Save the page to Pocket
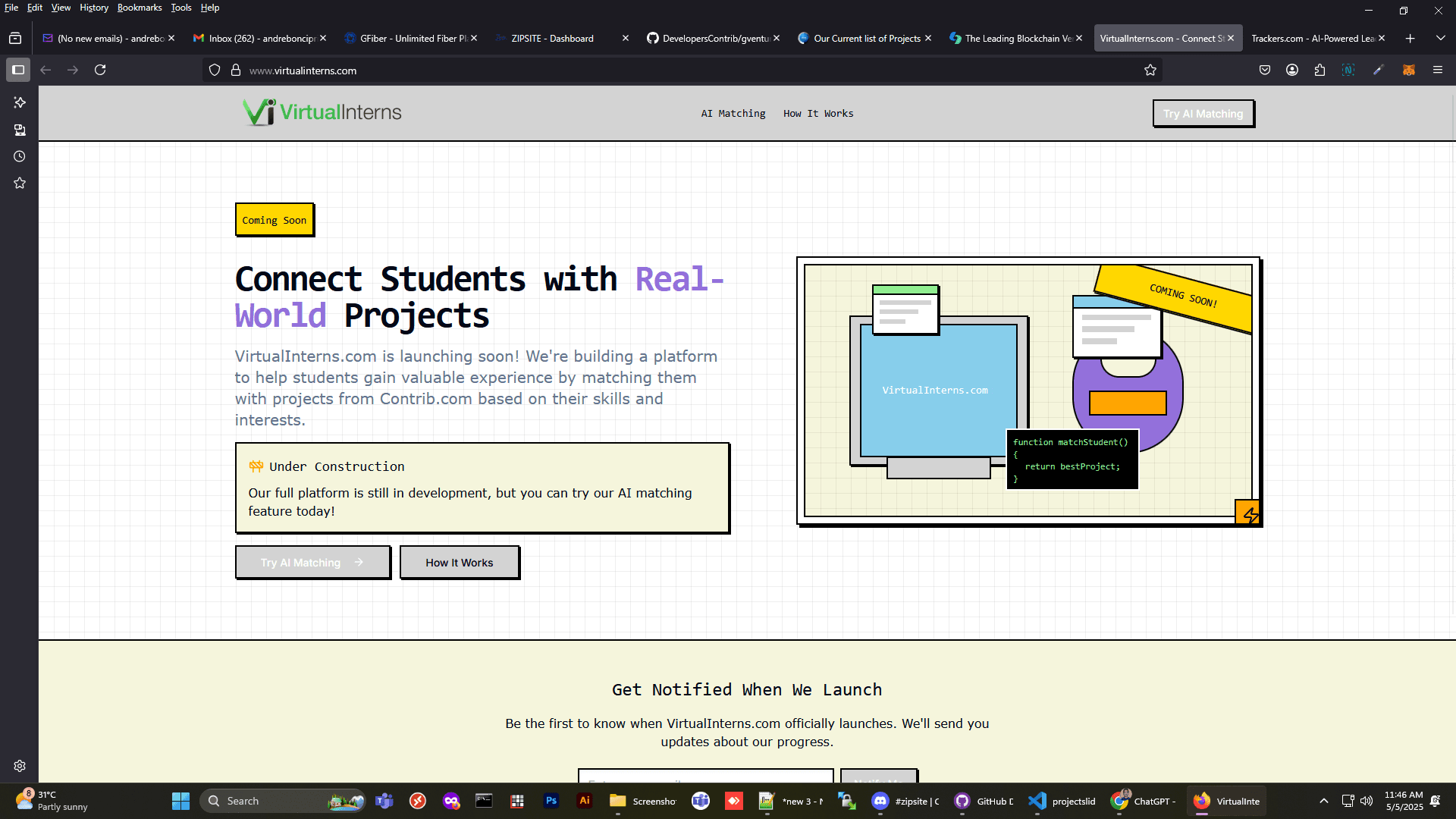The image size is (1456, 819). 1265,70
